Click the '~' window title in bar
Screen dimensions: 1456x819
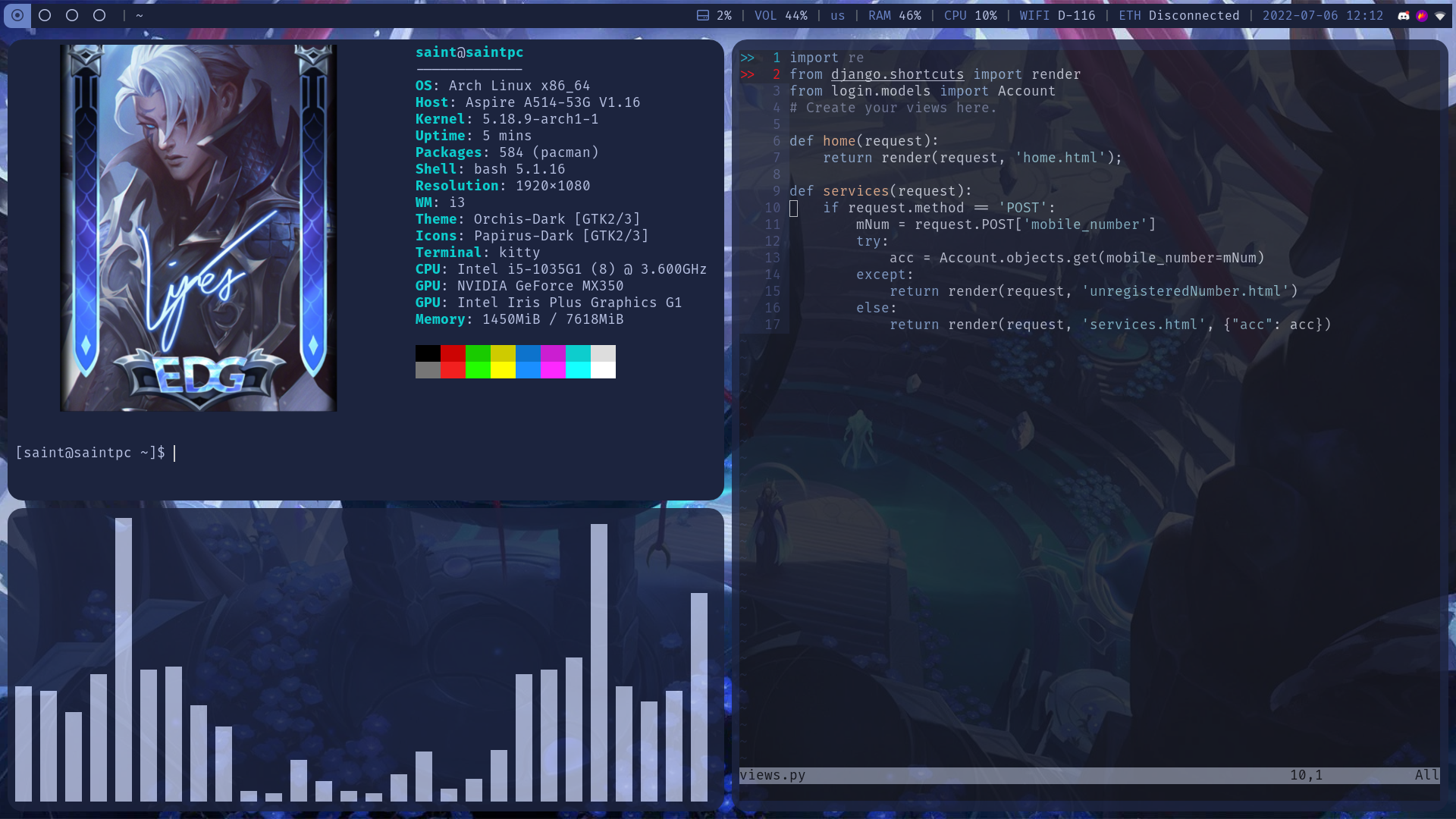[140, 15]
